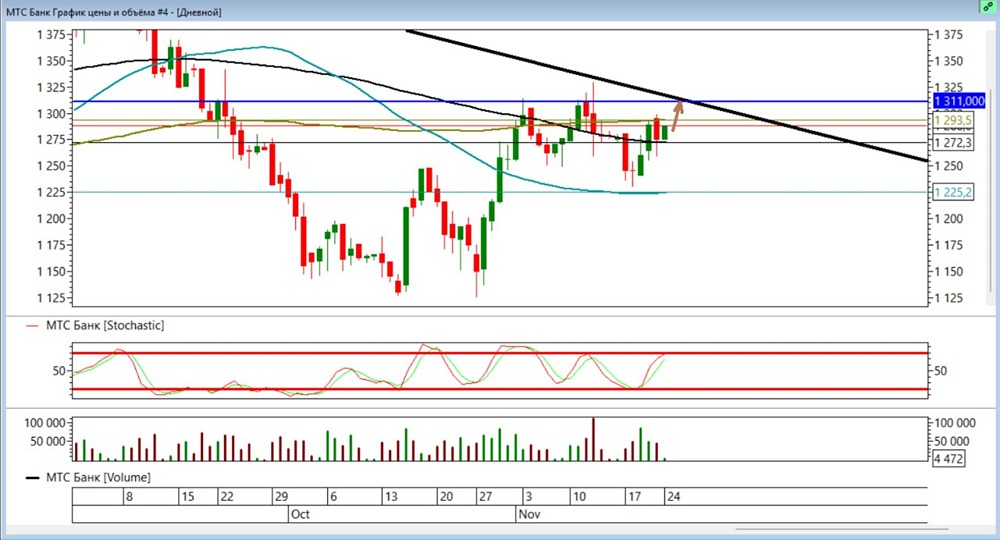Click date 22 on the time axis
The width and height of the screenshot is (1000, 540).
pyautogui.click(x=227, y=497)
